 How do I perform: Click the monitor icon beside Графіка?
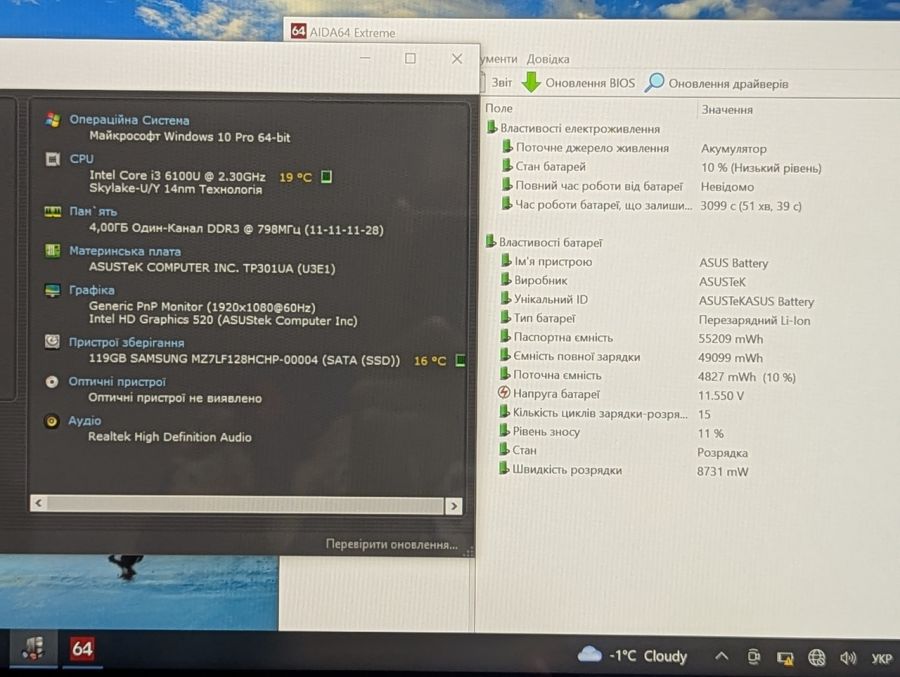52,290
